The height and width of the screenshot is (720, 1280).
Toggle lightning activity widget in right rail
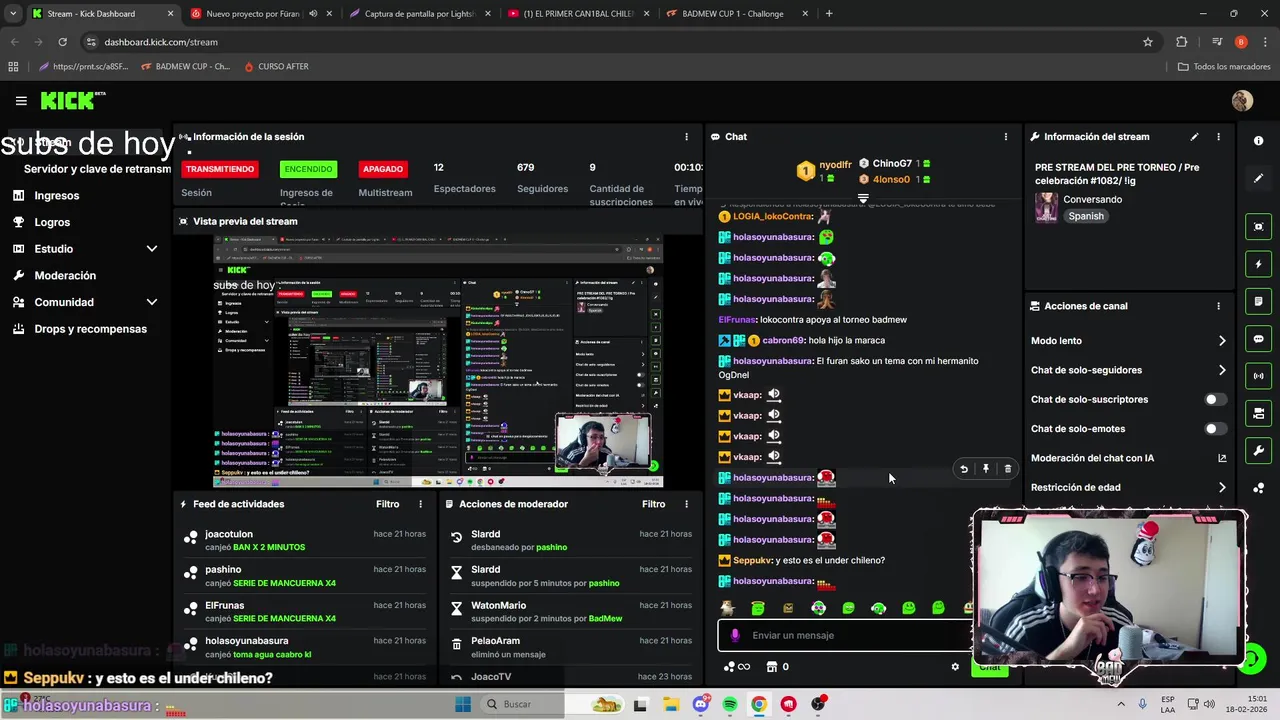[1258, 264]
